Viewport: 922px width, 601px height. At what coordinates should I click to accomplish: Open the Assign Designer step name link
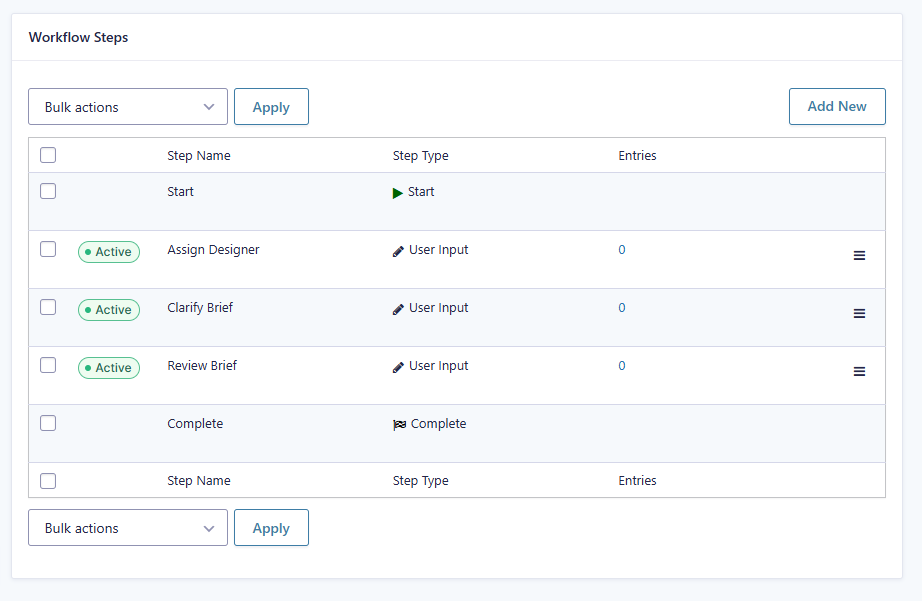pyautogui.click(x=213, y=250)
